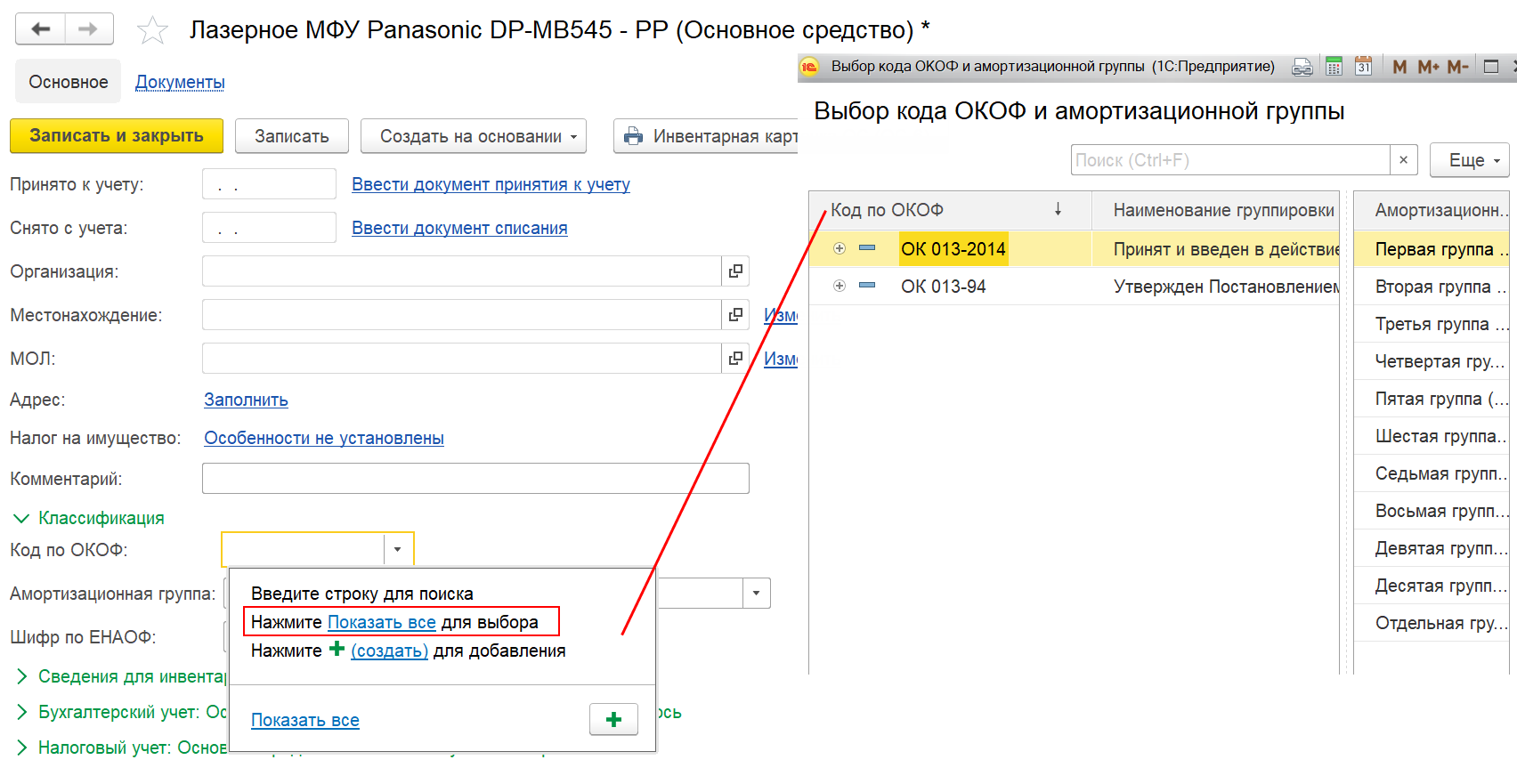Open the calendar icon in the dialog title bar
The height and width of the screenshot is (784, 1517).
pos(1363,66)
